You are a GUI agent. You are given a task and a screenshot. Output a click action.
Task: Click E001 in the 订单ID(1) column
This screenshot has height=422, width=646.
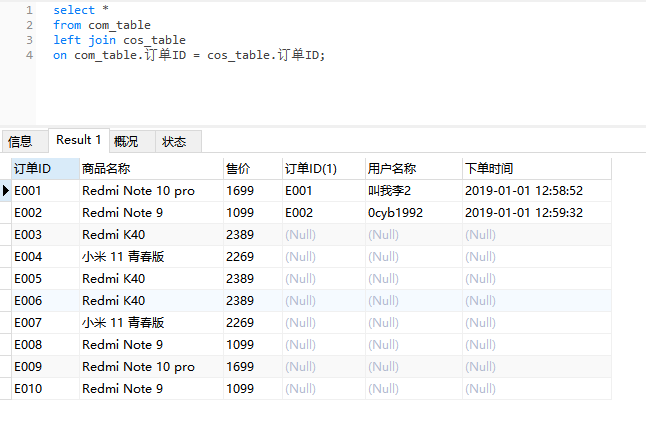pyautogui.click(x=324, y=191)
